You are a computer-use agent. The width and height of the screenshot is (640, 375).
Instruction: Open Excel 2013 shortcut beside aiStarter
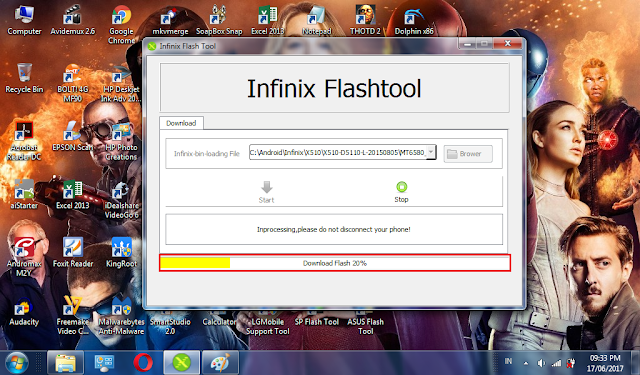click(x=73, y=195)
